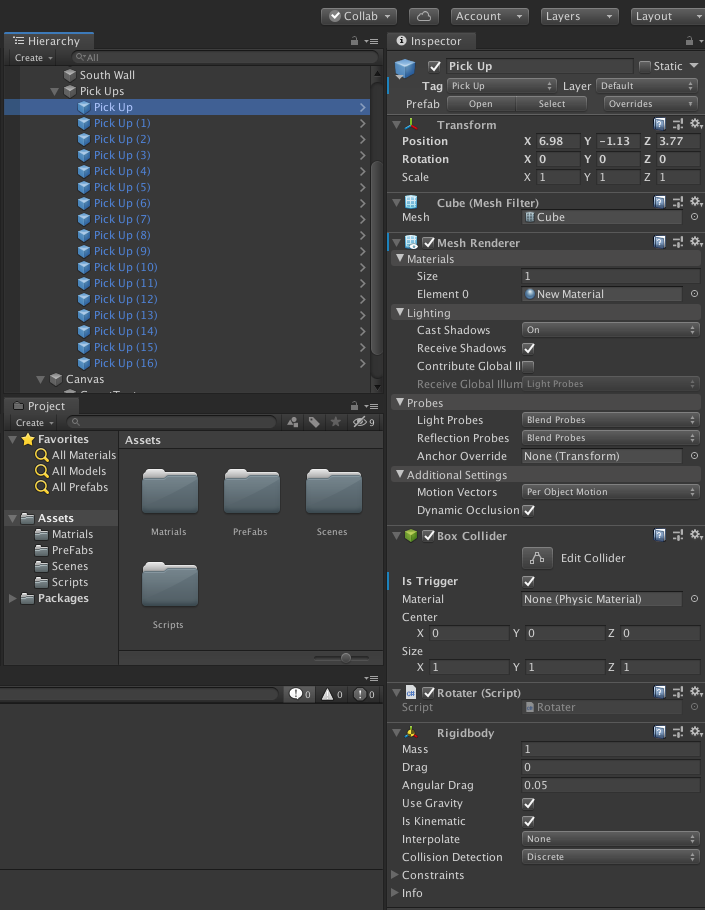This screenshot has height=910, width=705.
Task: Lock the Inspector panel
Action: [x=689, y=41]
